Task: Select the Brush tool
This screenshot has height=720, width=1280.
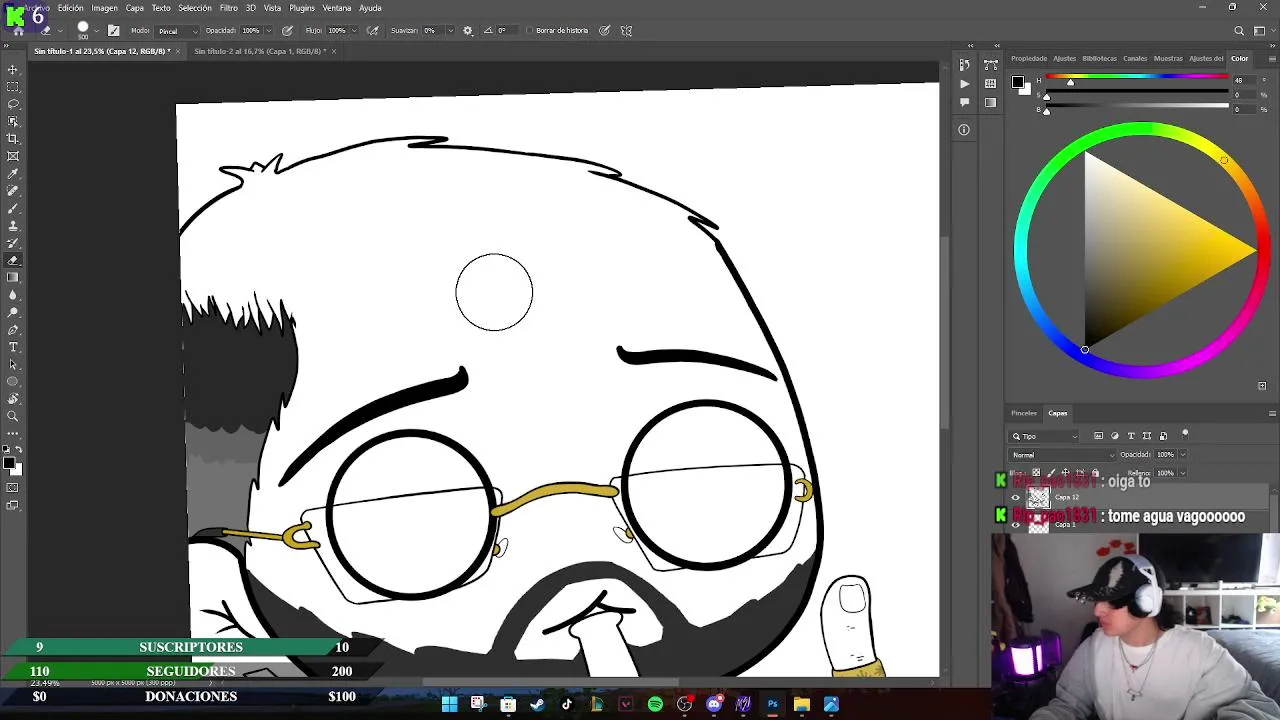Action: 13,209
